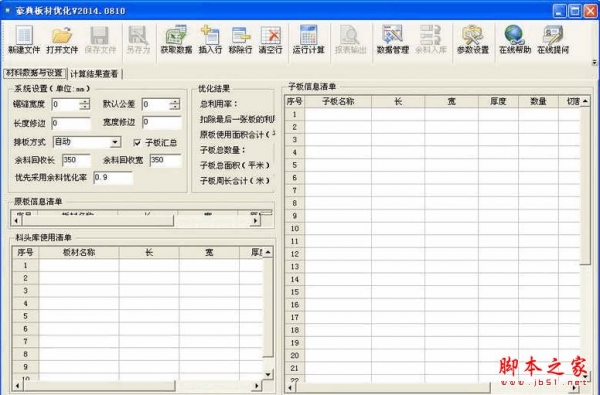Image resolution: width=600 pixels, height=395 pixels.
Task: Toggle the 子板汇总 checkbox
Action: pyautogui.click(x=137, y=143)
